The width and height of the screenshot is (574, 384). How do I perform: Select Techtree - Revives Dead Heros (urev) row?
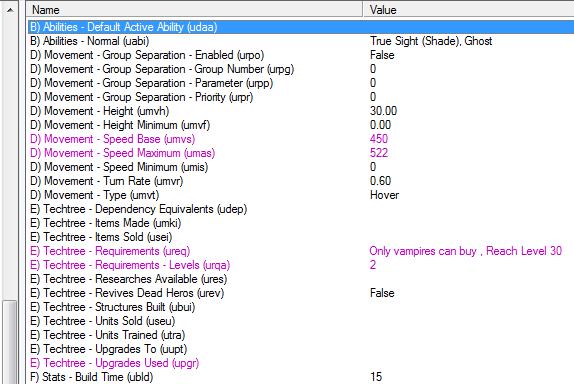coord(301,293)
